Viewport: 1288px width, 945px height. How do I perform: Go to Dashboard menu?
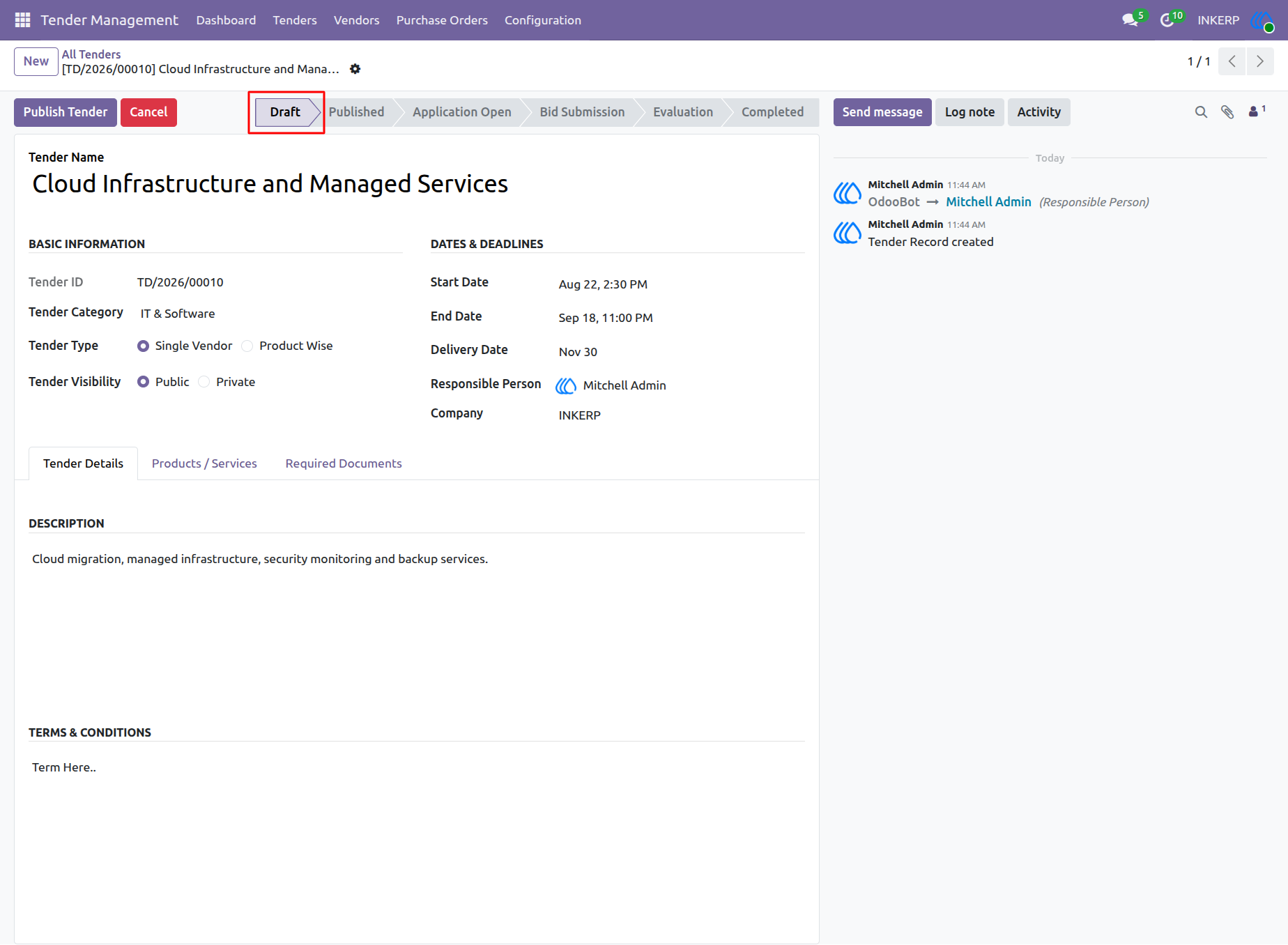pos(226,20)
